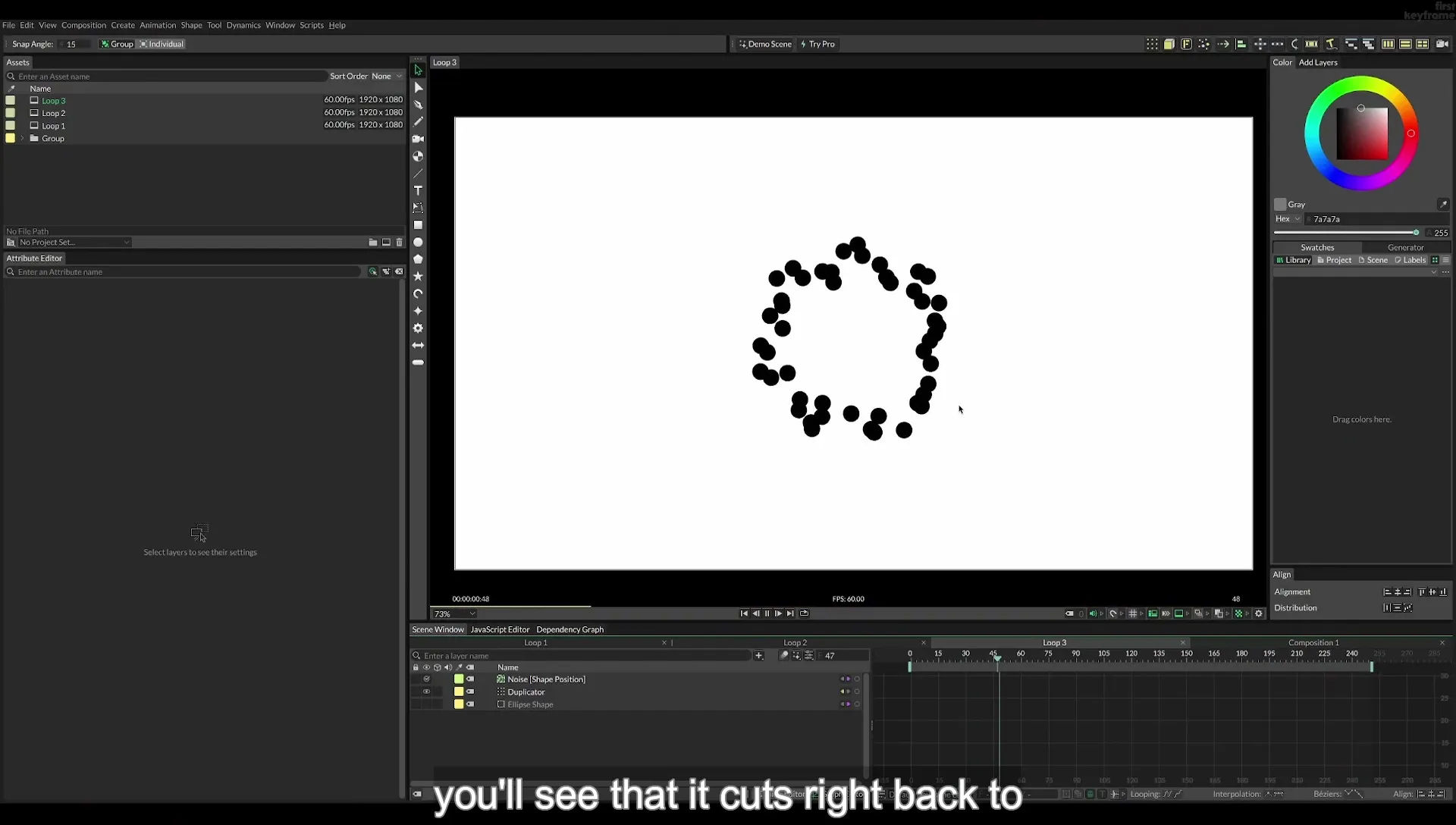This screenshot has width=1456, height=825.
Task: Open the viewport zoom 73% dropdown
Action: [x=454, y=613]
